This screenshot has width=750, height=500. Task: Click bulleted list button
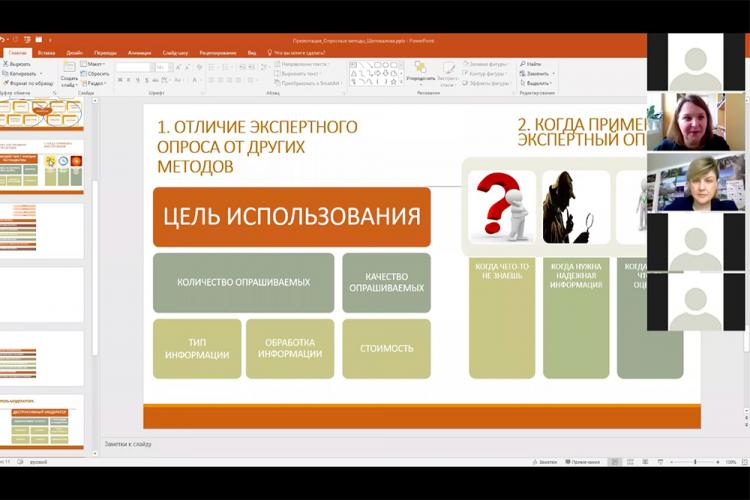213,67
